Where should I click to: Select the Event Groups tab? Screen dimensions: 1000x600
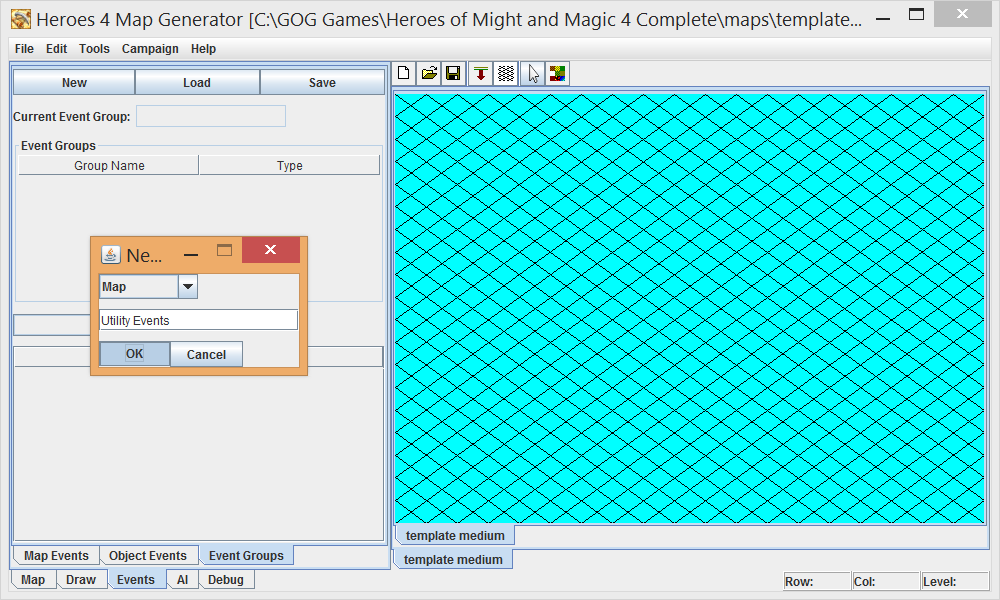point(246,555)
